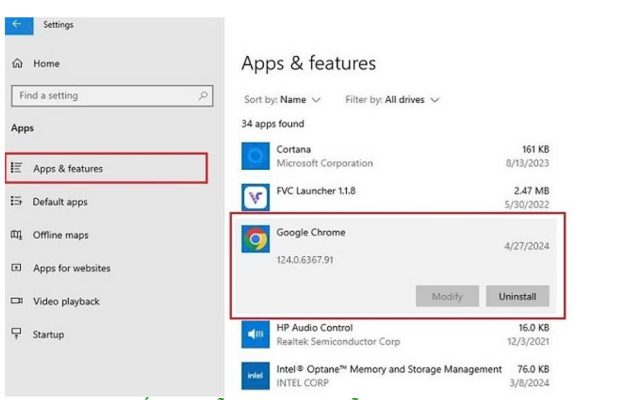The width and height of the screenshot is (629, 400).
Task: Click the Apps & features page heading
Action: [x=309, y=63]
